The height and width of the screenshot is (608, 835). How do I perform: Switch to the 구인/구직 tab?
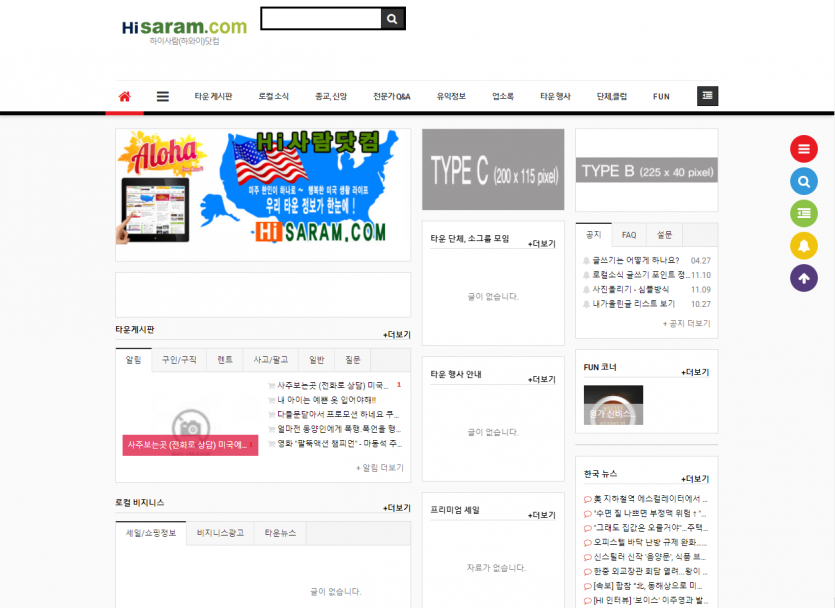point(179,360)
